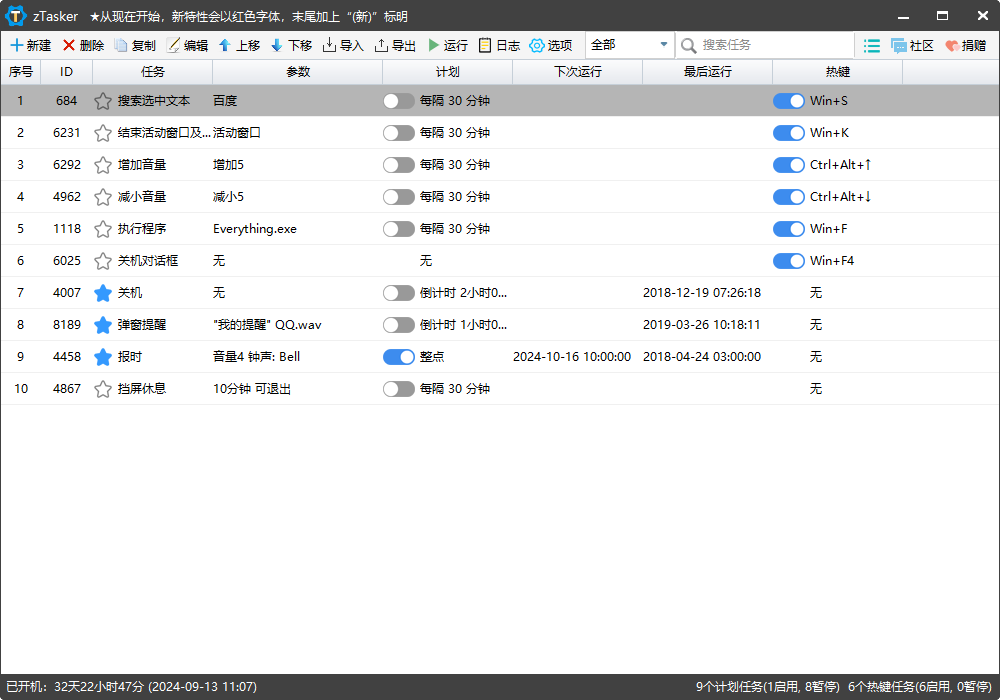Sort tasks by the ID column header
Viewport: 1000px width, 700px height.
coord(66,71)
